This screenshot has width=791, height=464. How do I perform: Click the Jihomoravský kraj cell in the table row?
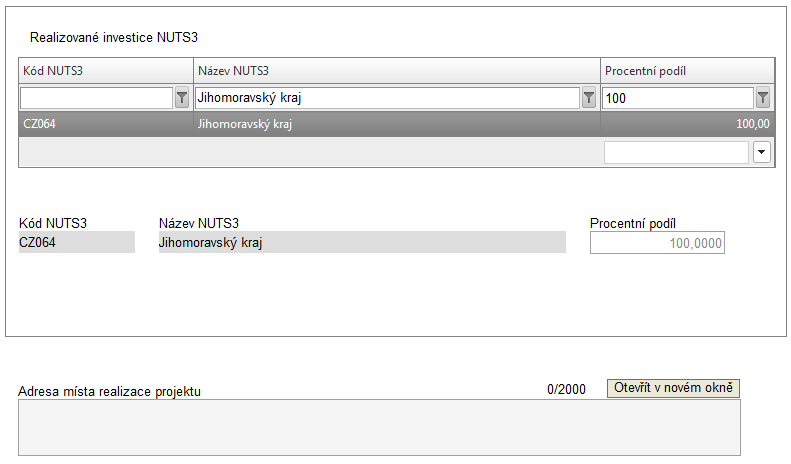pyautogui.click(x=397, y=124)
